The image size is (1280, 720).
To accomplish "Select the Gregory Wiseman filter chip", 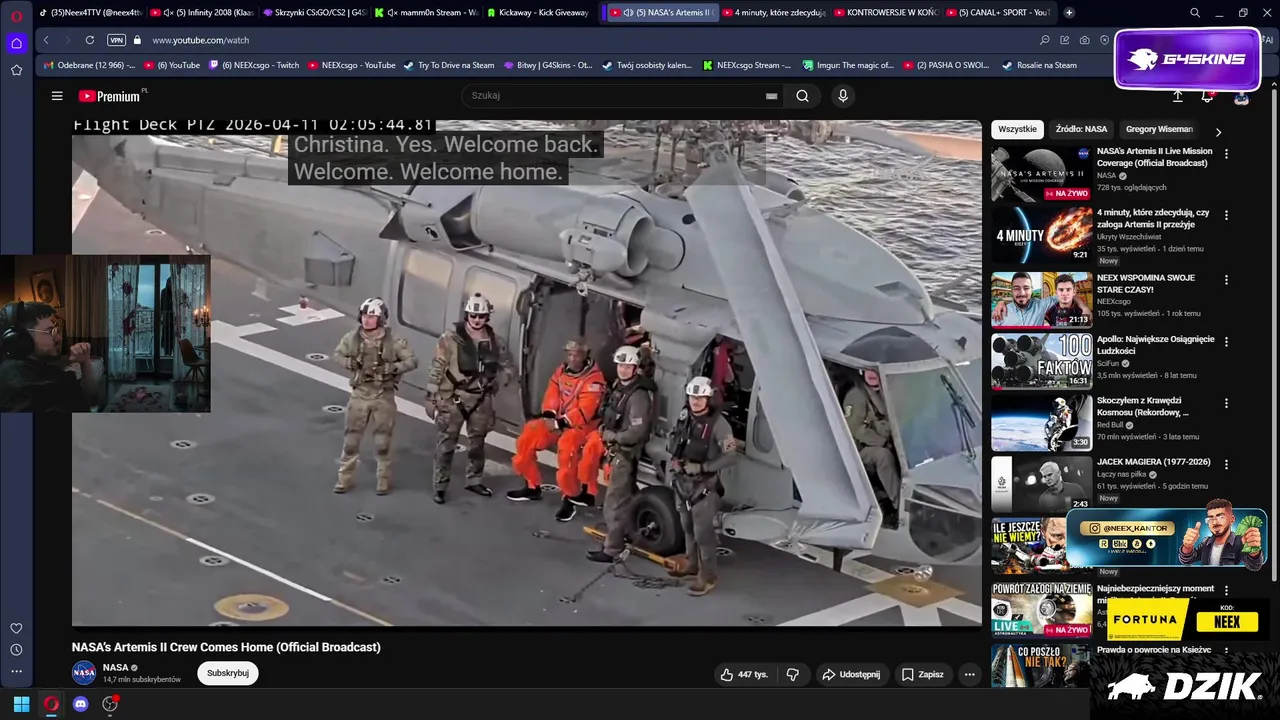I will click(x=1159, y=129).
